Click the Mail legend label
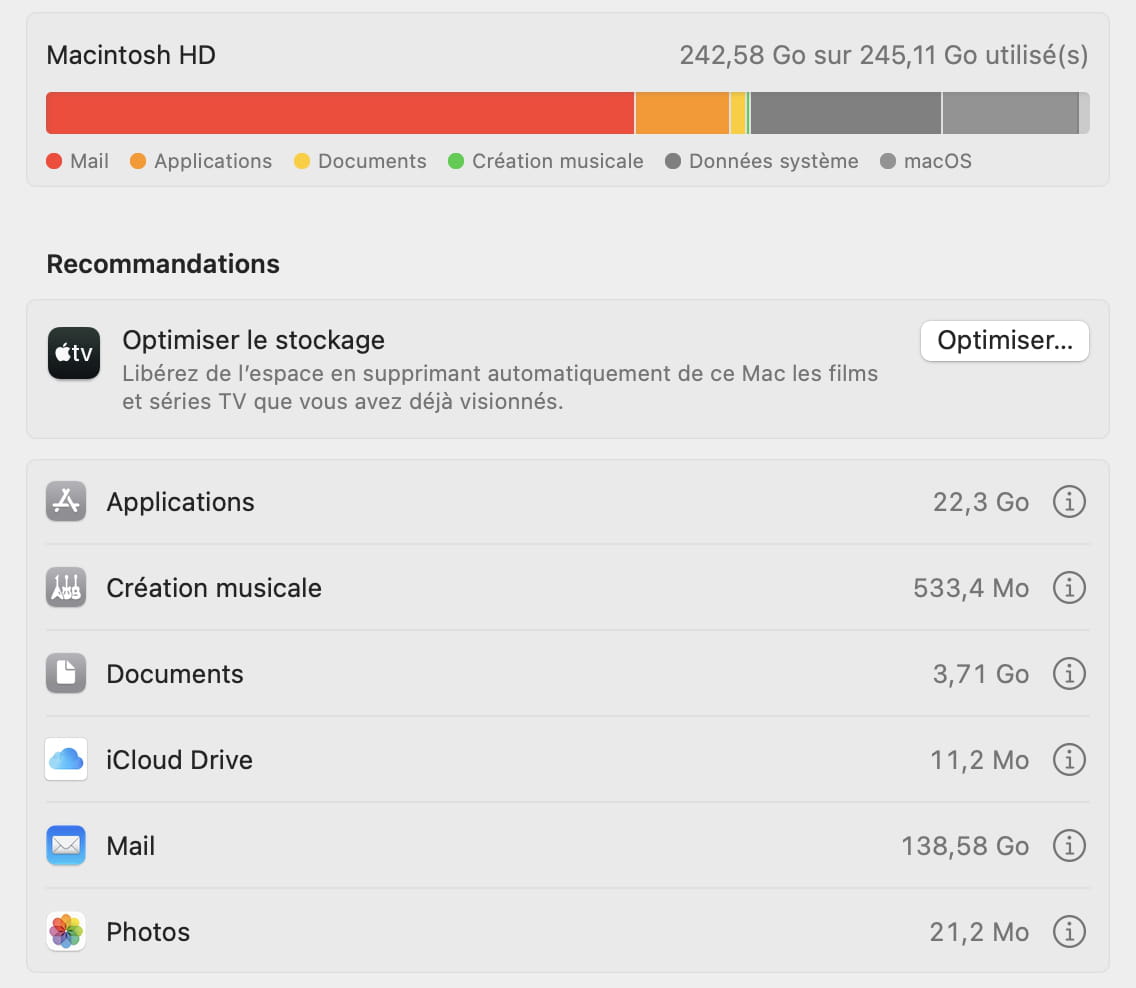1136x988 pixels. [x=89, y=161]
